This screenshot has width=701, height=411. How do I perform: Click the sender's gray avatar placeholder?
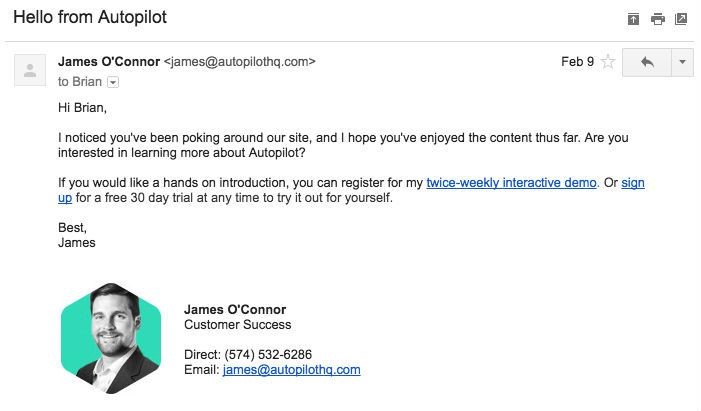pyautogui.click(x=30, y=70)
